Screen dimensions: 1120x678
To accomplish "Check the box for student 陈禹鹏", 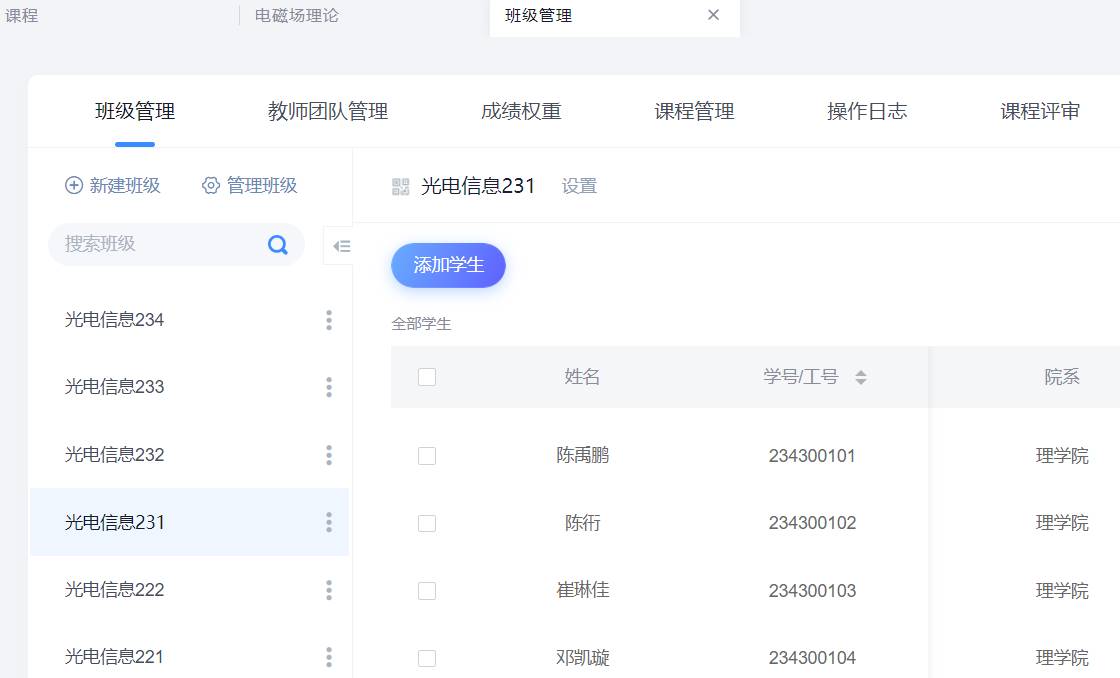I will click(x=427, y=456).
